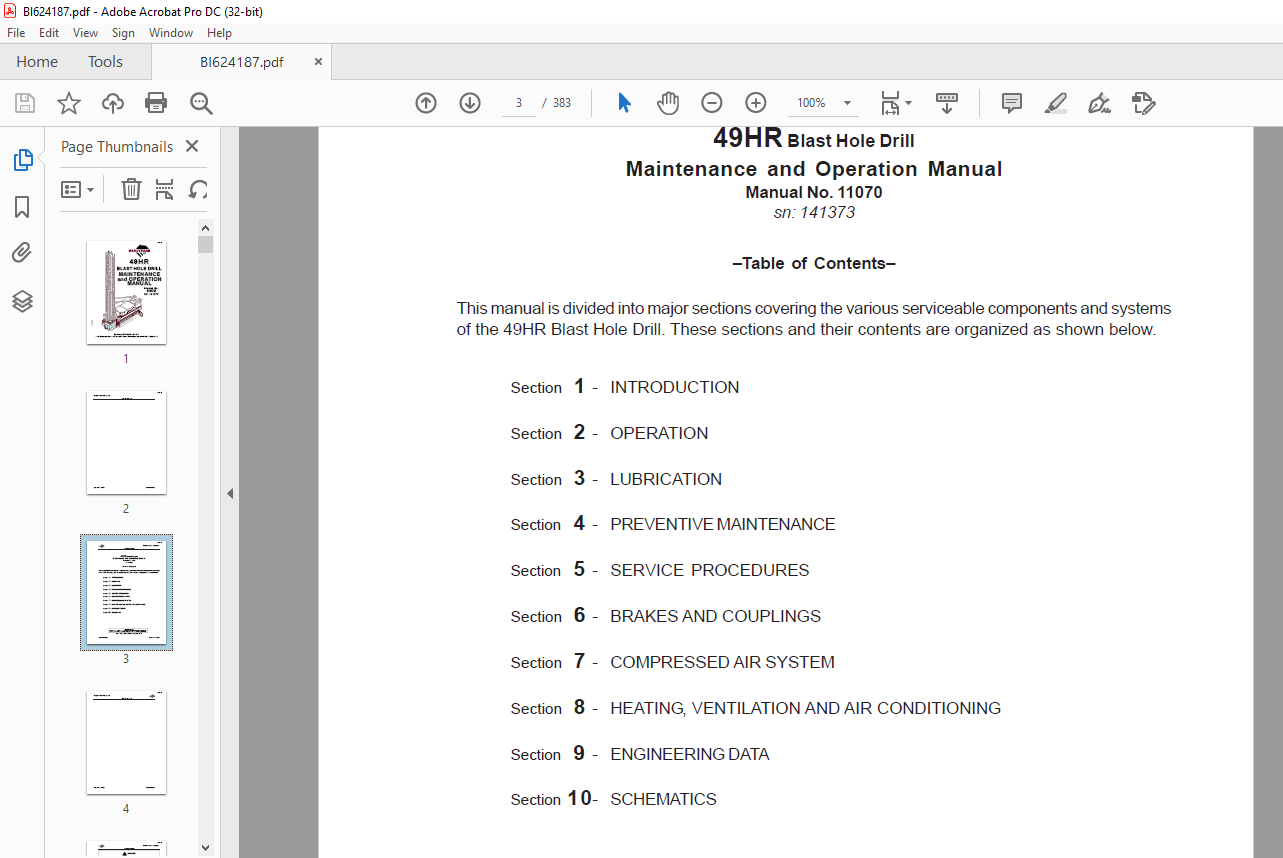This screenshot has width=1283, height=858.
Task: Click the upload to cloud icon
Action: click(x=113, y=103)
